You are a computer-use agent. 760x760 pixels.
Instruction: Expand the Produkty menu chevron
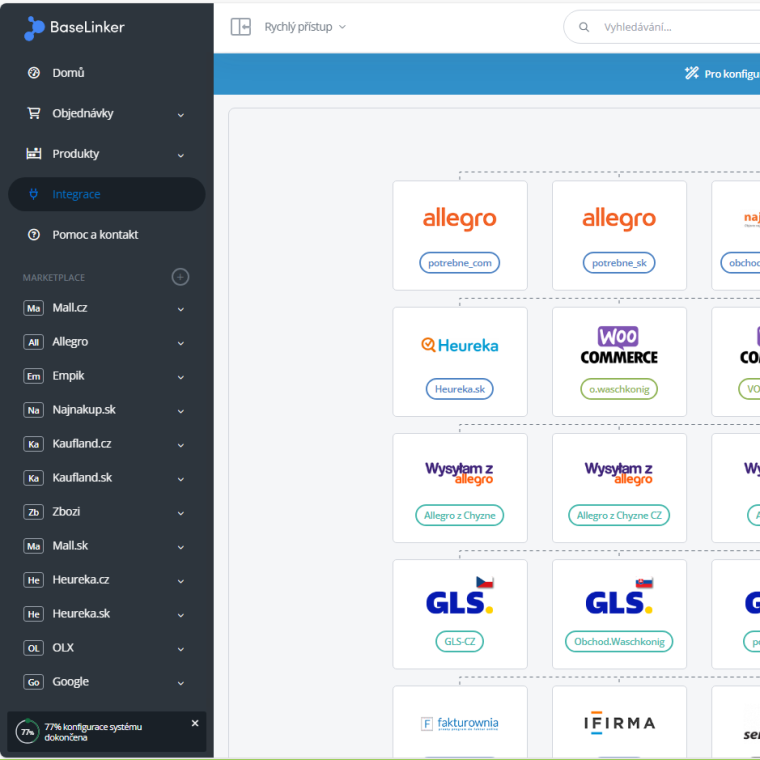click(x=181, y=156)
